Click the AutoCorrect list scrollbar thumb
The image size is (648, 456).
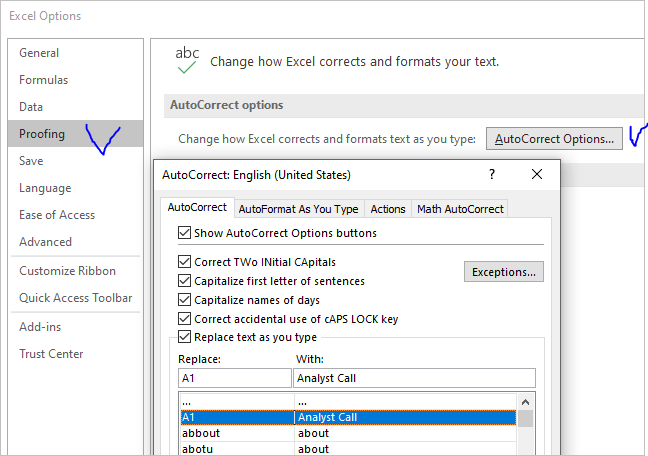(x=525, y=418)
